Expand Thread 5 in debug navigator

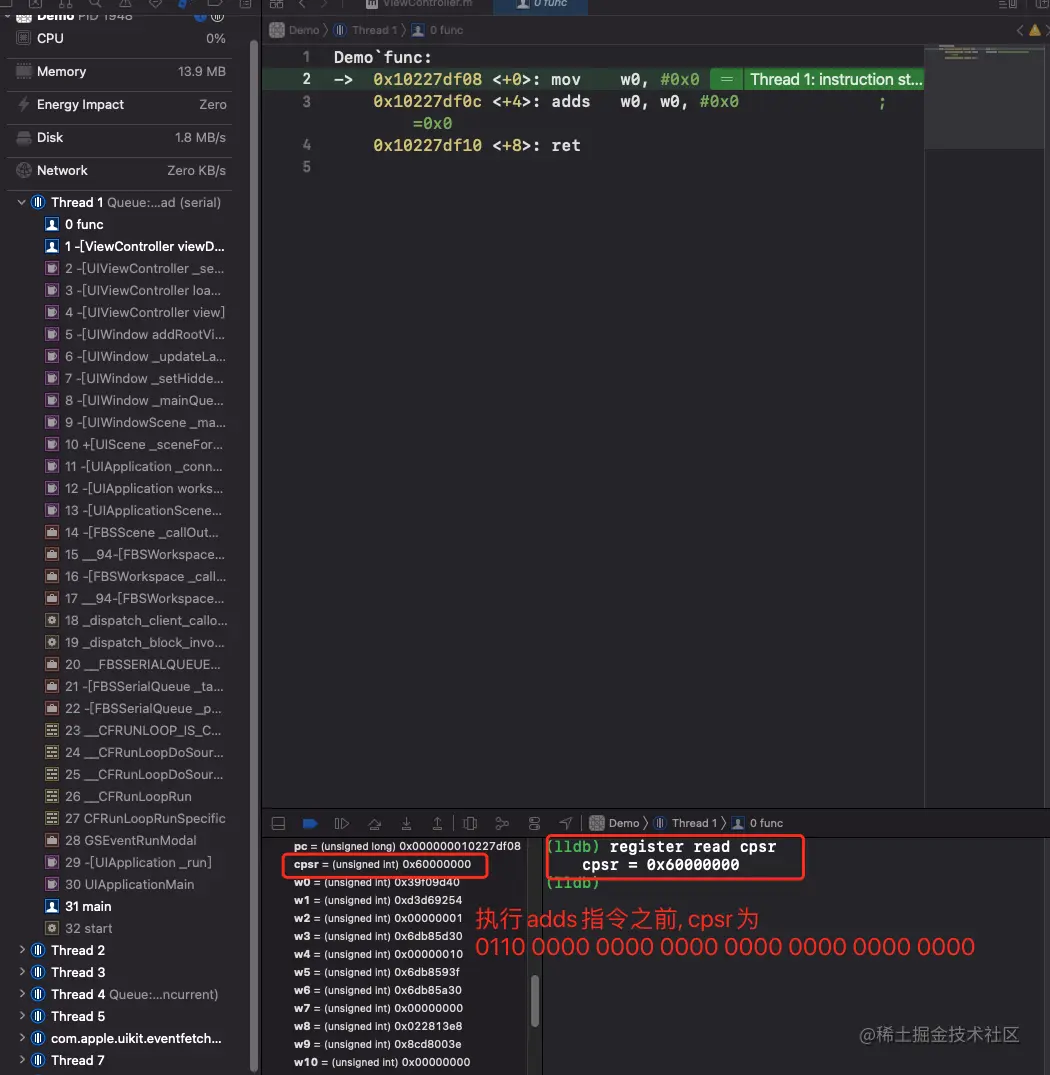[21, 1016]
